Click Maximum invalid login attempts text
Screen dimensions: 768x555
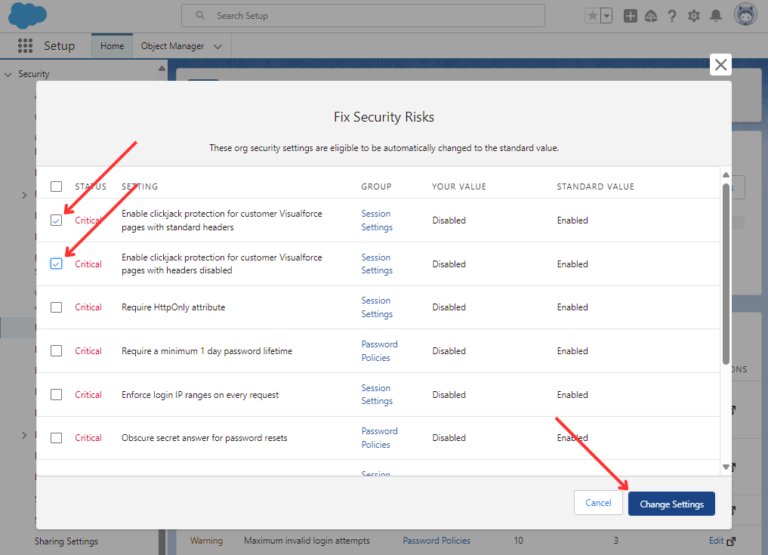(307, 541)
